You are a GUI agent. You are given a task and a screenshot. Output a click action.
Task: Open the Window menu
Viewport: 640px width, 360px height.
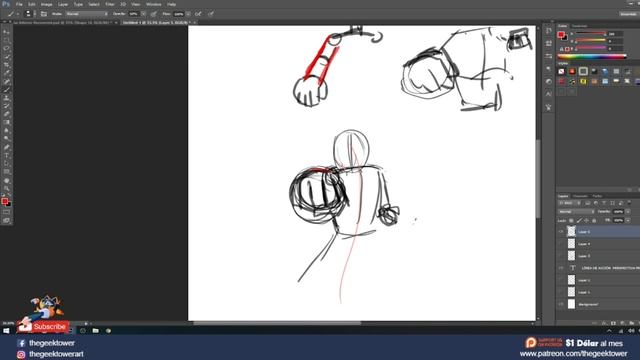coord(153,4)
